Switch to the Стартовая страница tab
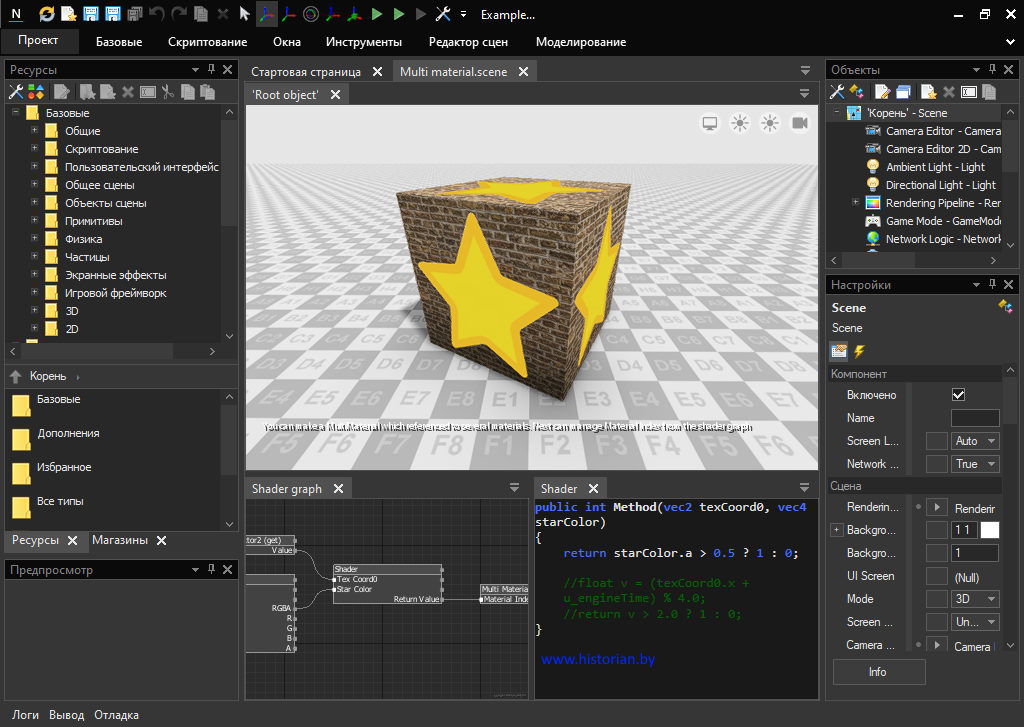Viewport: 1024px width, 727px height. coord(305,72)
